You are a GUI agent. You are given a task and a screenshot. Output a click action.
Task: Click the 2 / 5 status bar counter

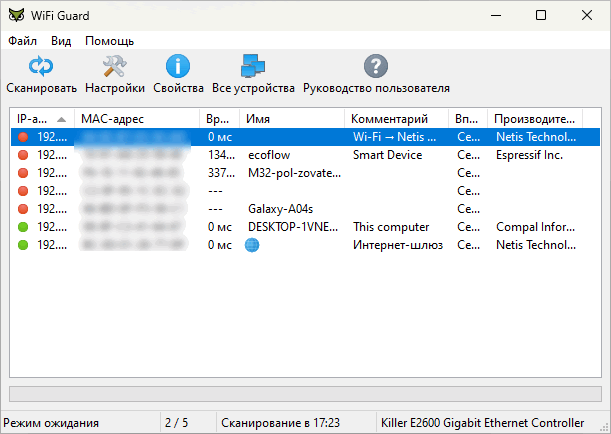tap(177, 423)
